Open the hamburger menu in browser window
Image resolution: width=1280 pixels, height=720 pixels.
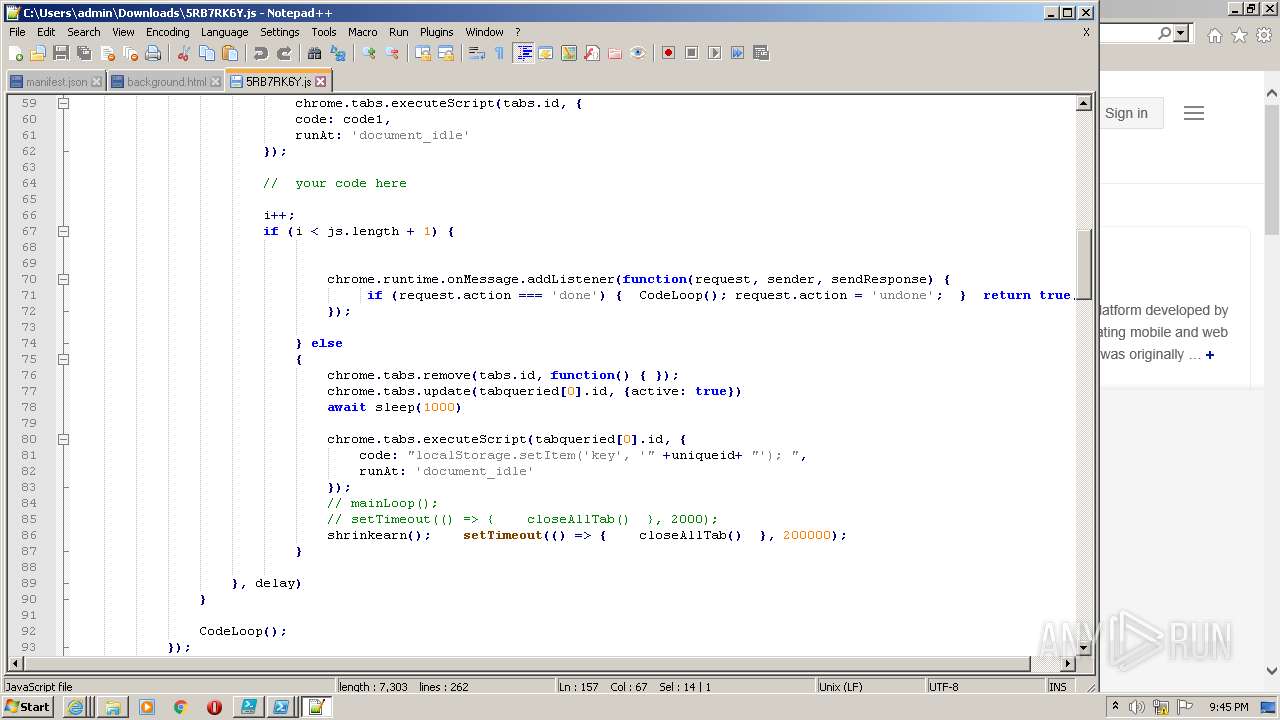[1193, 113]
